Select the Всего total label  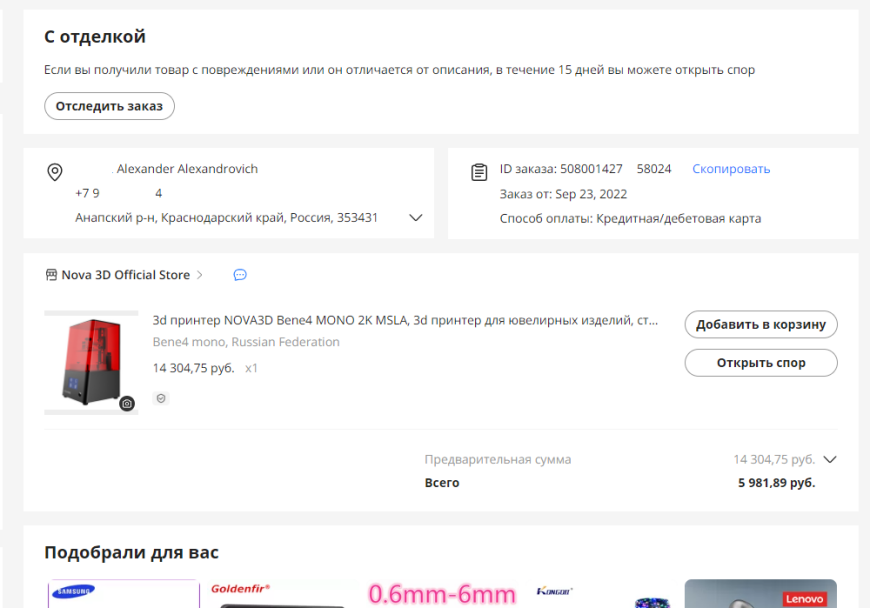pyautogui.click(x=442, y=483)
